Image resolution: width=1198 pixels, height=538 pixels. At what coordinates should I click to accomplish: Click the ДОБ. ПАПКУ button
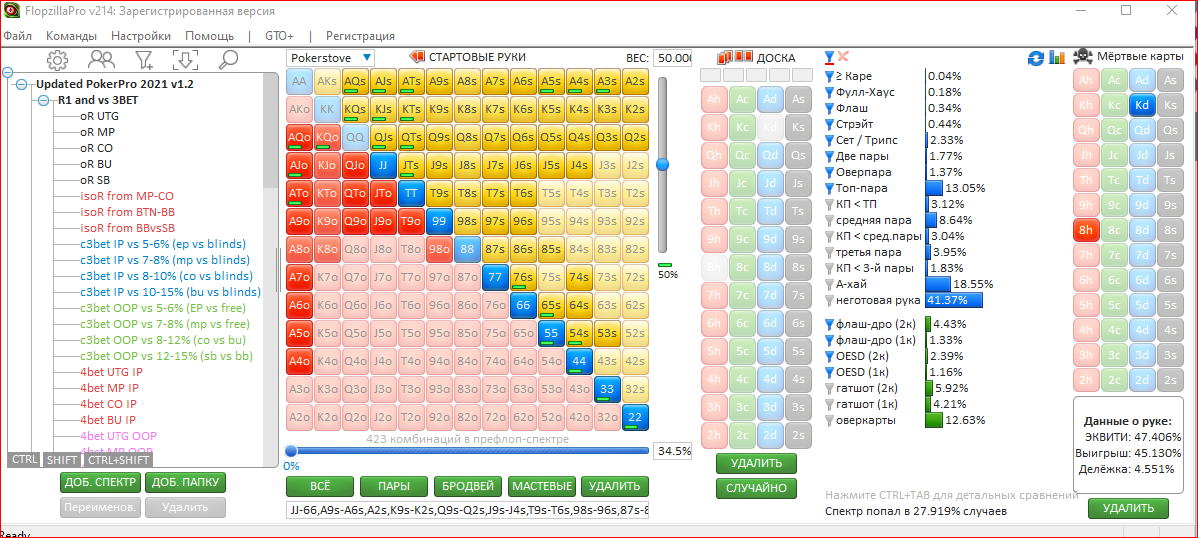pyautogui.click(x=185, y=482)
